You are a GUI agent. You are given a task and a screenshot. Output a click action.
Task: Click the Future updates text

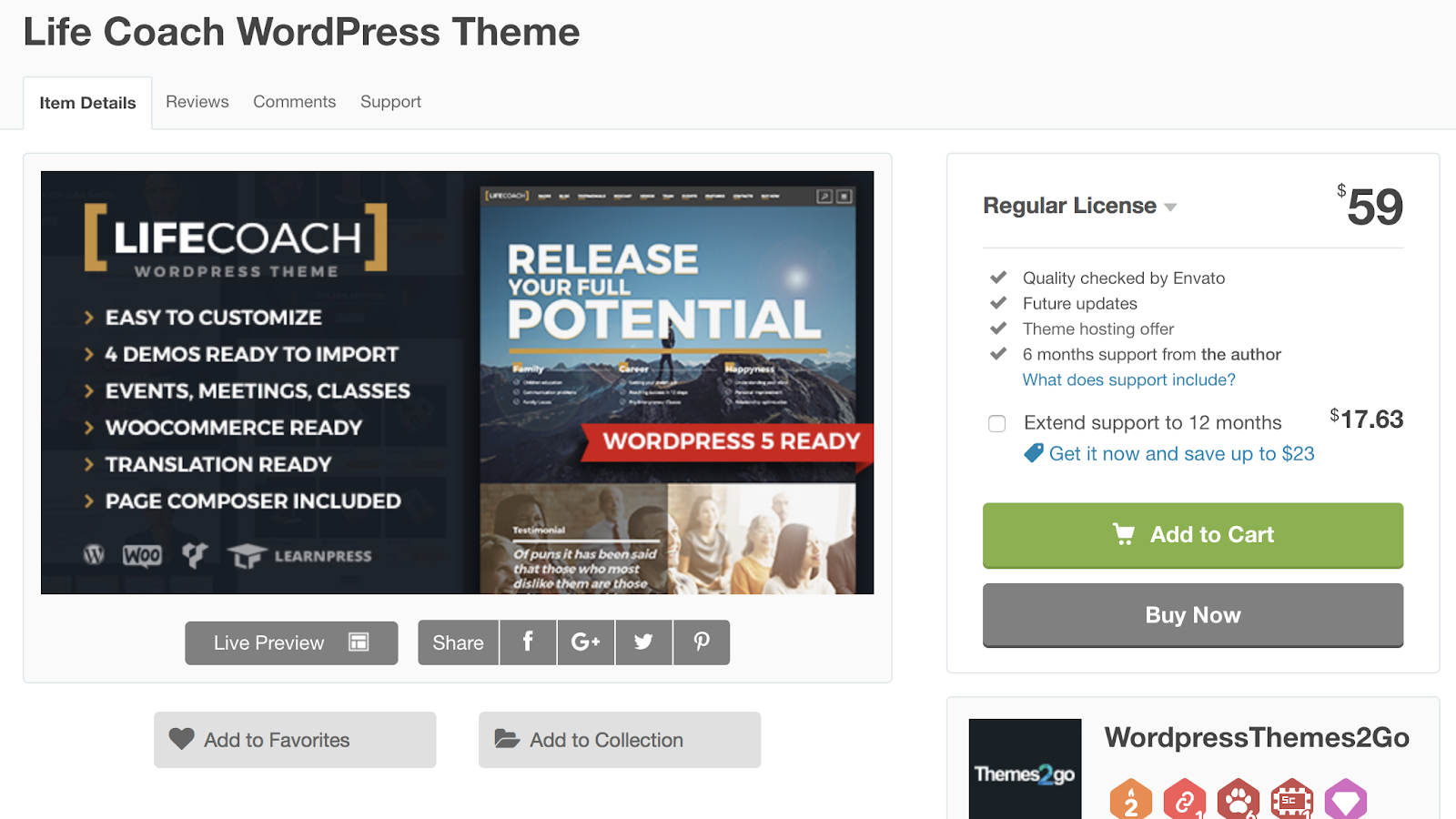pos(1080,303)
